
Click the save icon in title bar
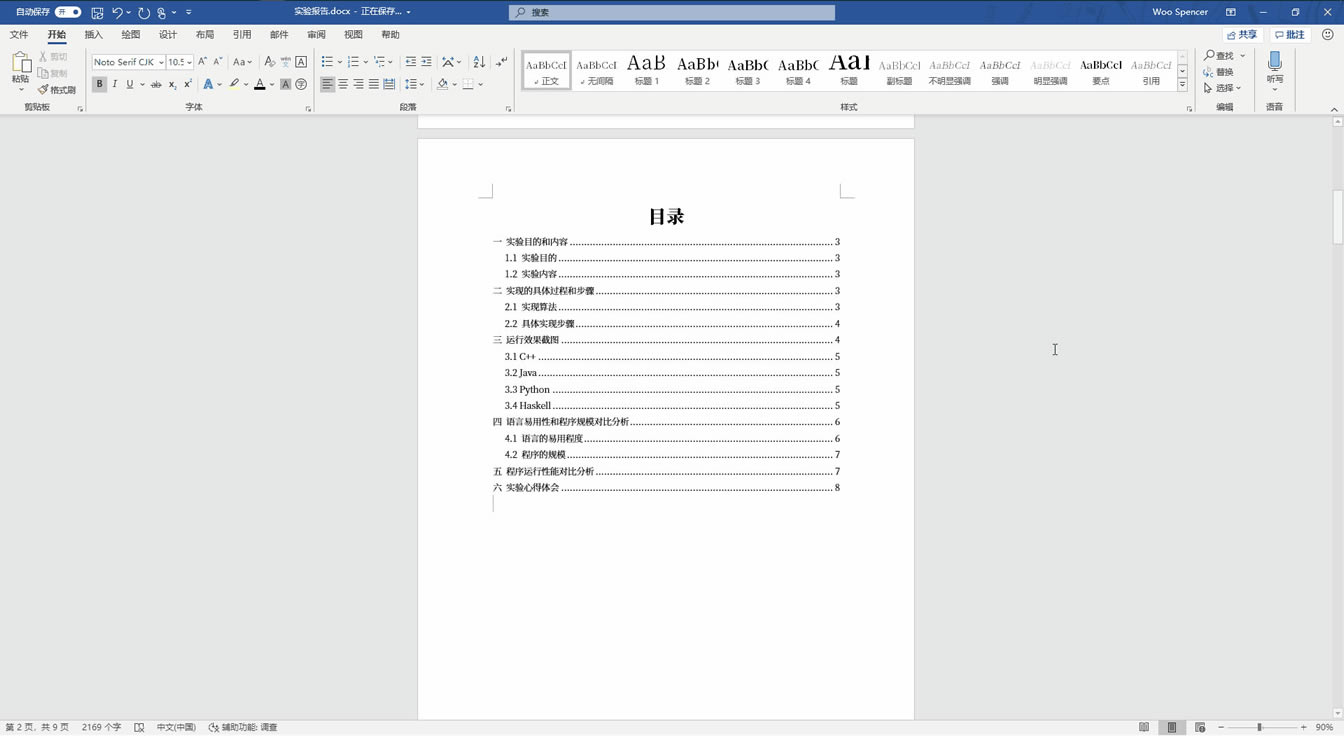tap(97, 12)
